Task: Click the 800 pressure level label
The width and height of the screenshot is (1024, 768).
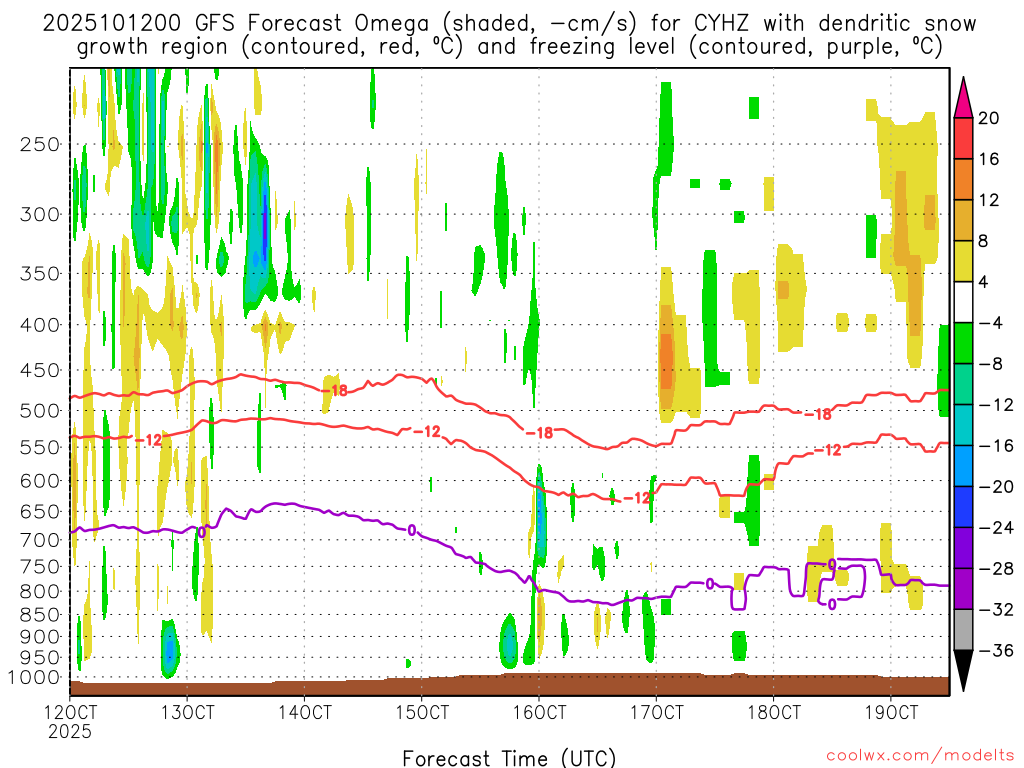Action: point(40,592)
